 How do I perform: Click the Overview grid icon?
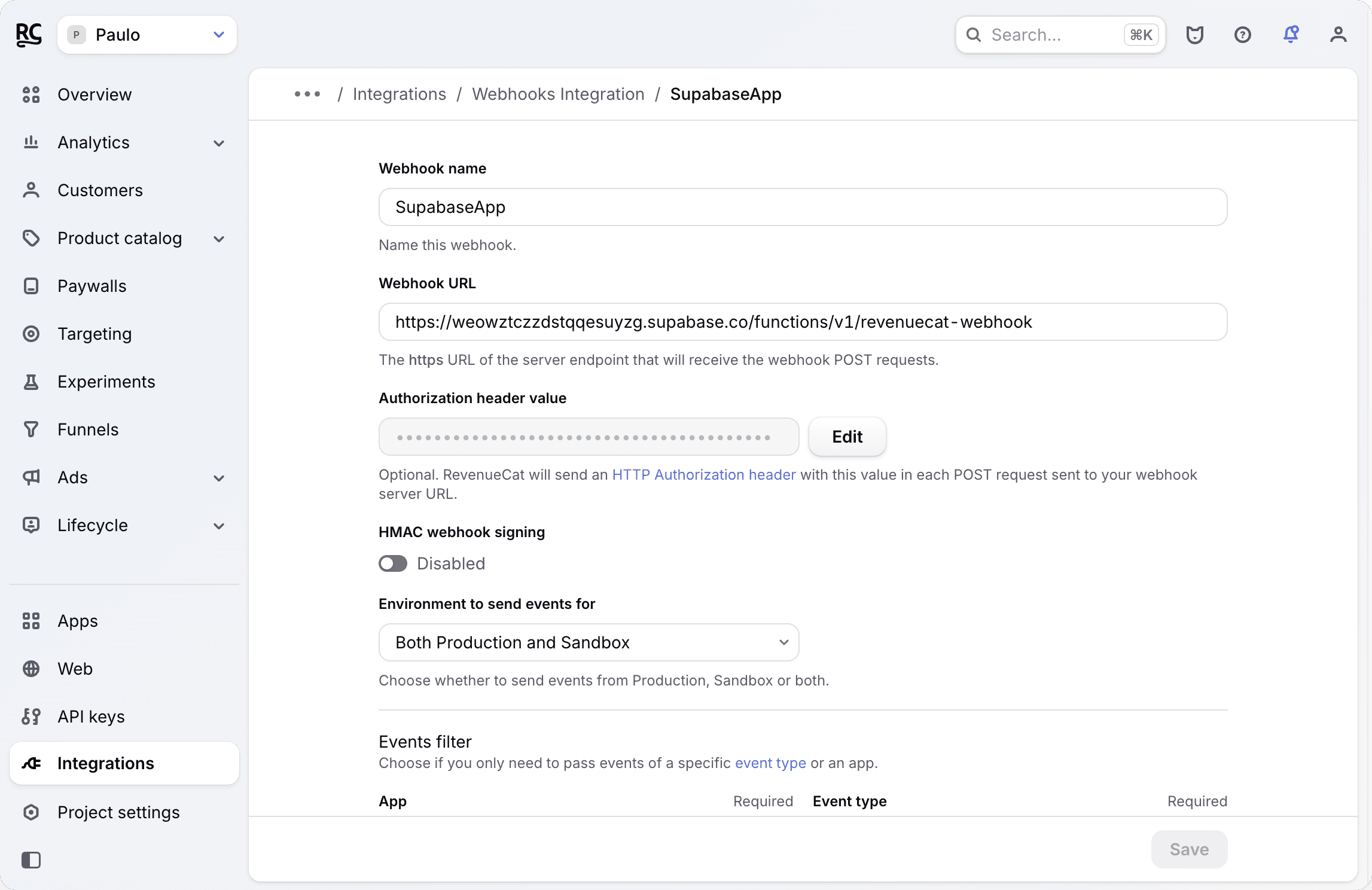[31, 95]
